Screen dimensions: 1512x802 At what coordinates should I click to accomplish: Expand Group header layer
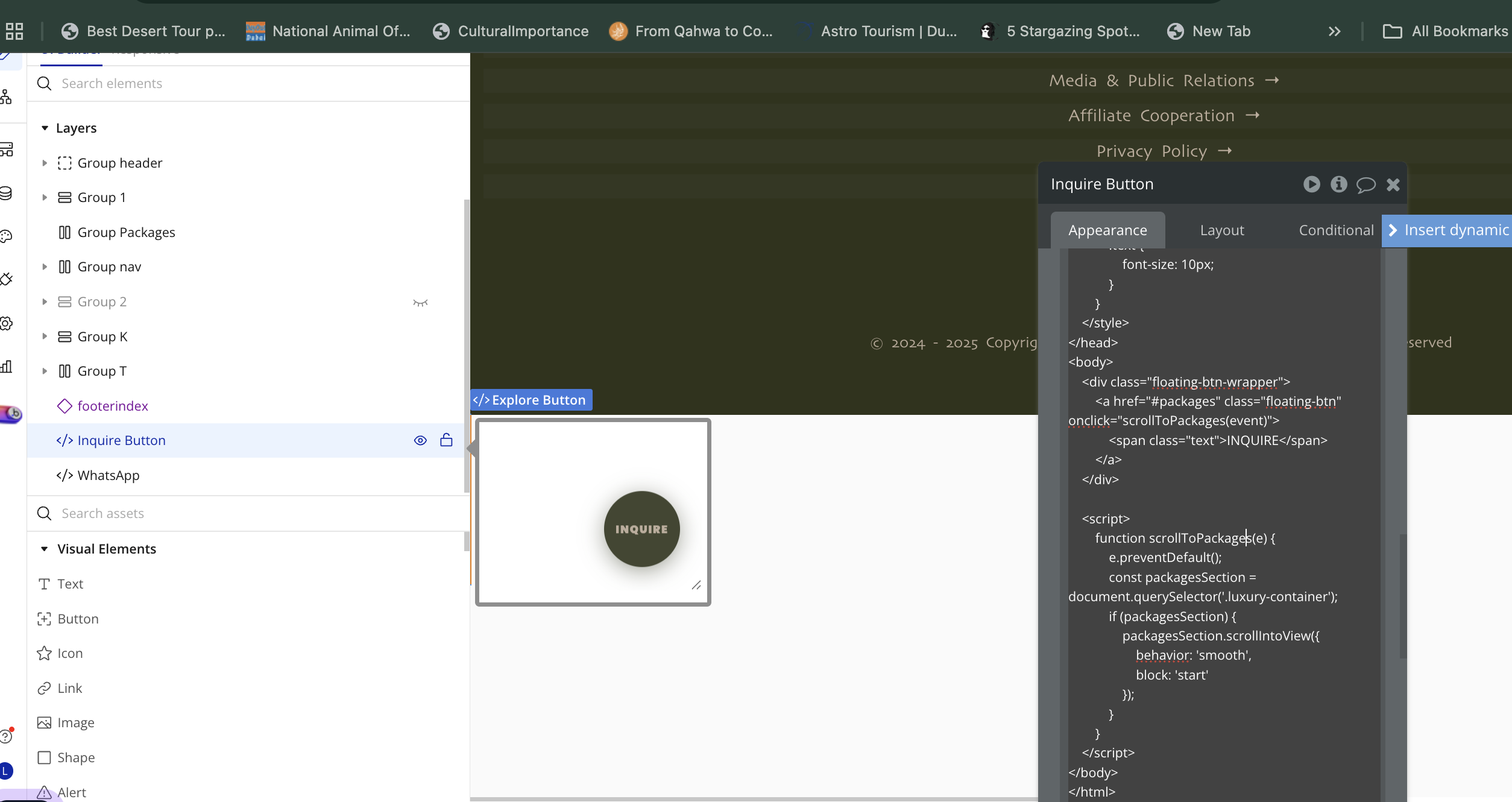click(x=45, y=163)
